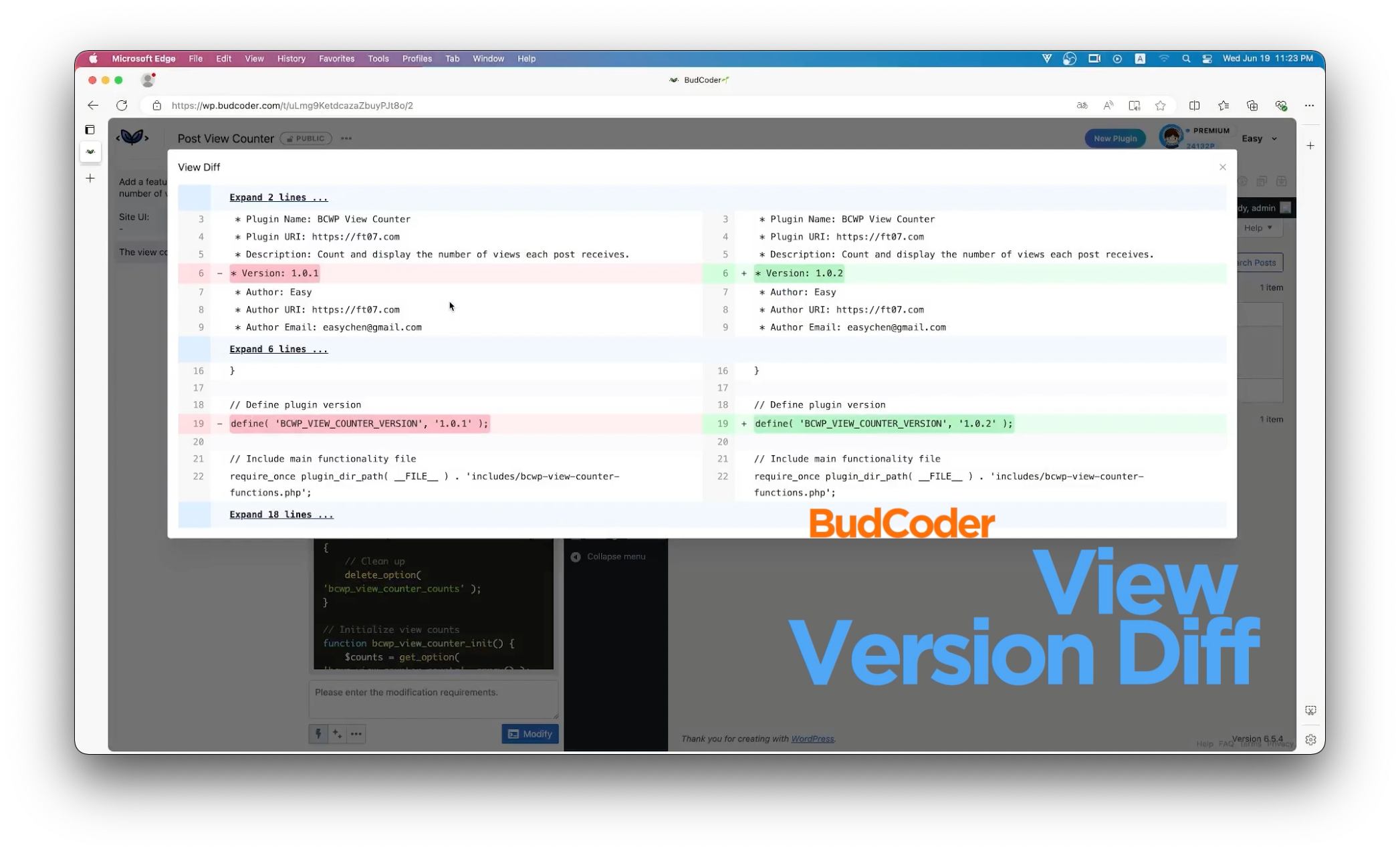Open the Profiles menu
1400x853 pixels.
[417, 59]
